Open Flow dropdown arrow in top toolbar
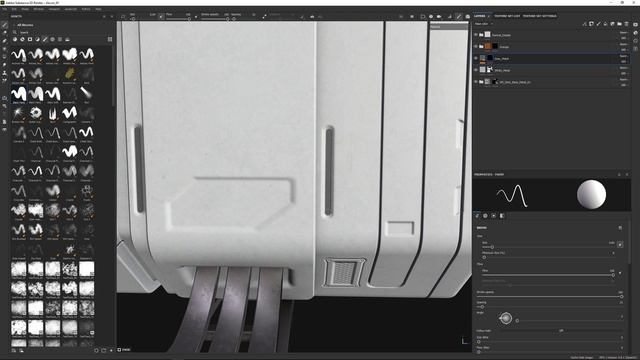This screenshot has width=640, height=360. click(196, 17)
